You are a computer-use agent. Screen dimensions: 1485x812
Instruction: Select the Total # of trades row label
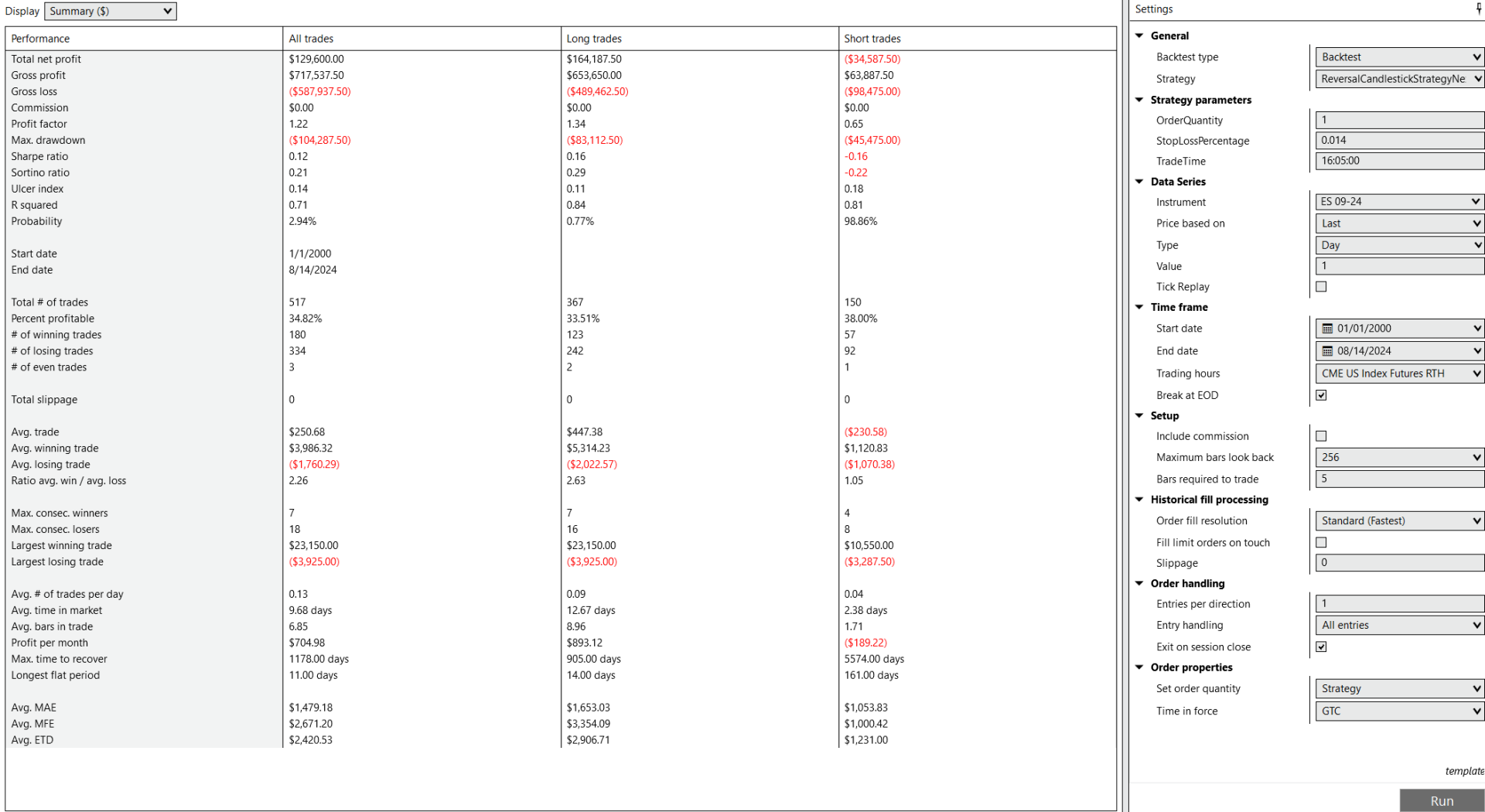click(x=49, y=303)
